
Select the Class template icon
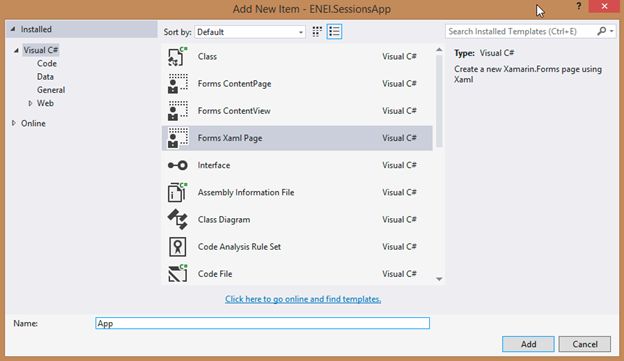[177, 57]
